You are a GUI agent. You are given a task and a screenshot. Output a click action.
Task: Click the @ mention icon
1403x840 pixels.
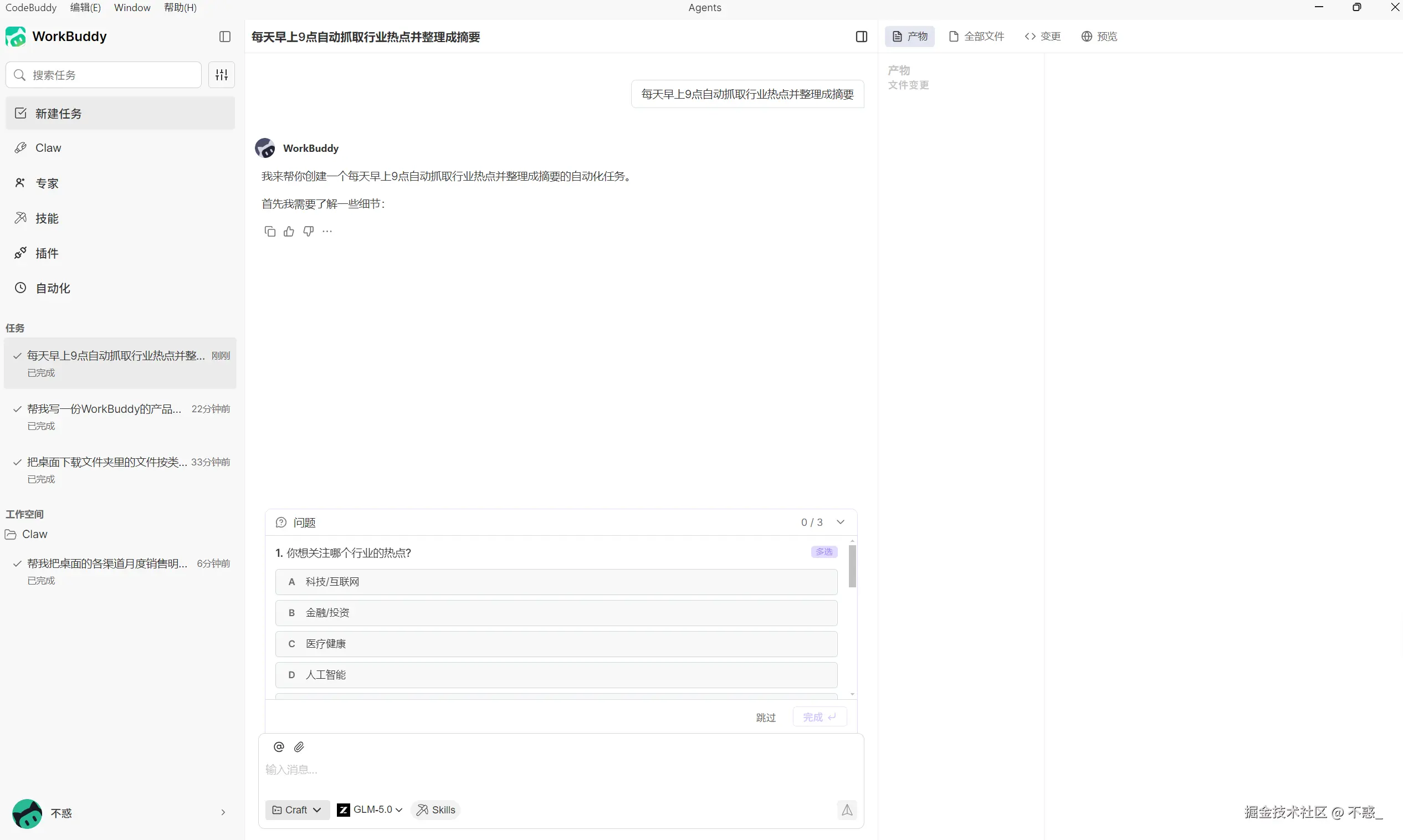click(x=279, y=747)
